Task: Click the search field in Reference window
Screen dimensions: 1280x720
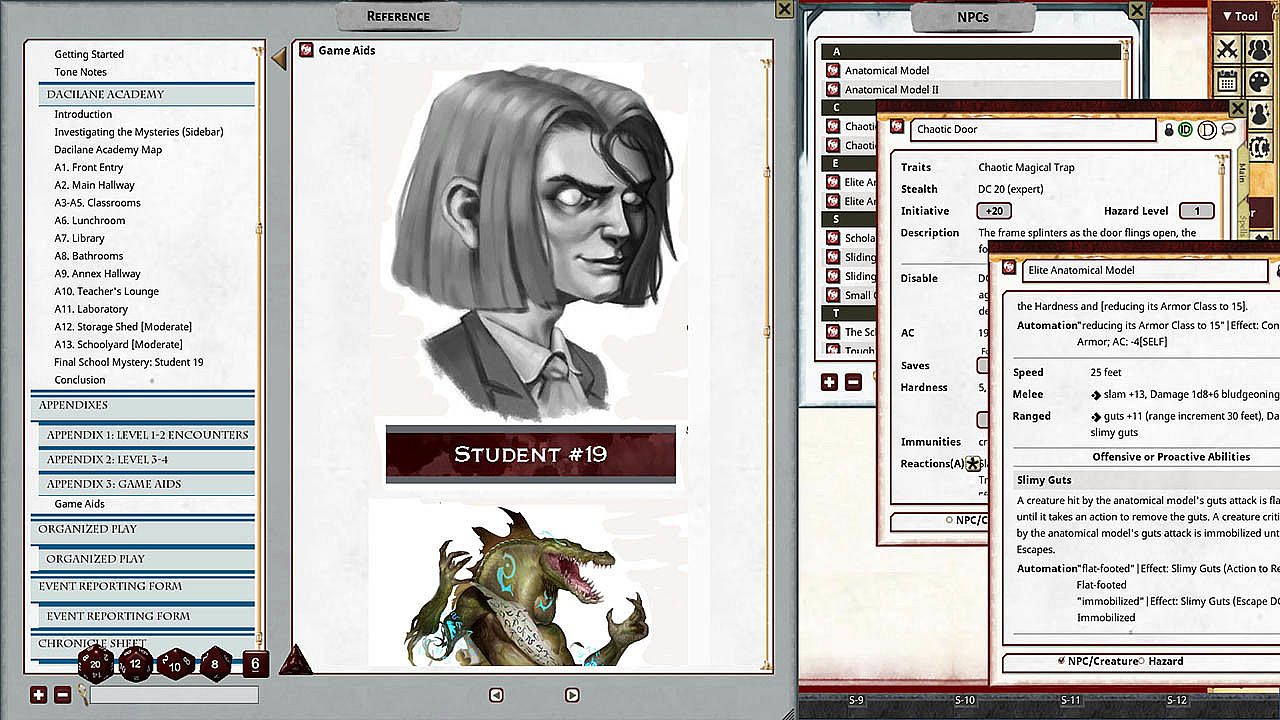Action: click(x=174, y=694)
